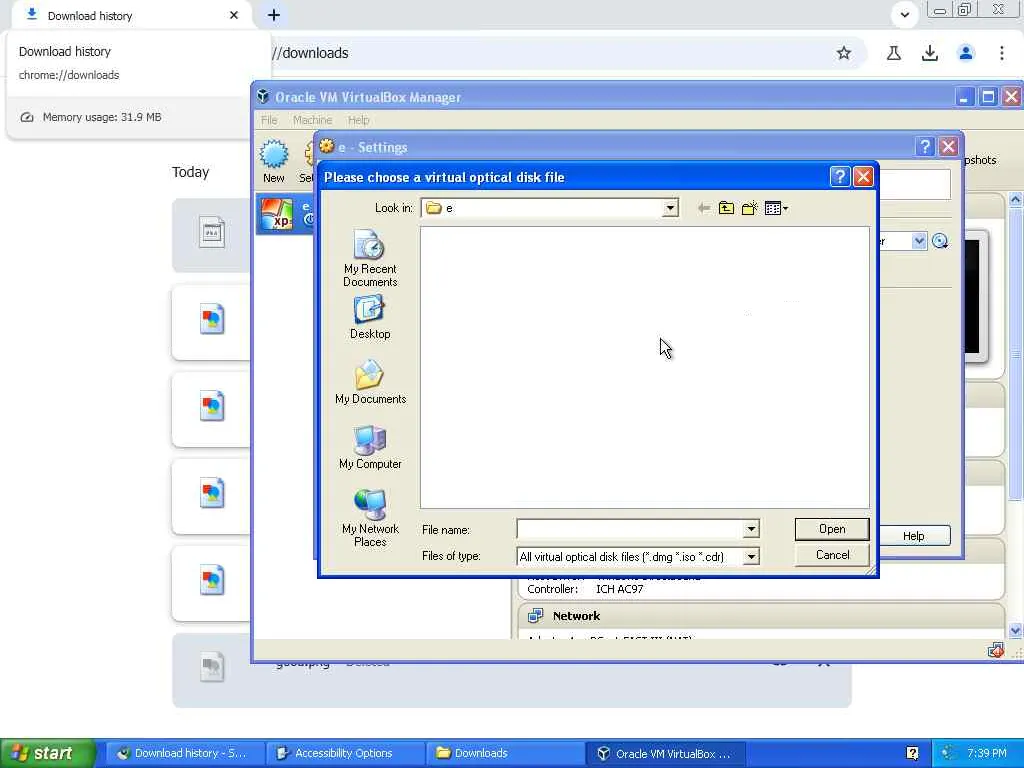
Task: Click the Help button in Settings dialog
Action: (913, 536)
